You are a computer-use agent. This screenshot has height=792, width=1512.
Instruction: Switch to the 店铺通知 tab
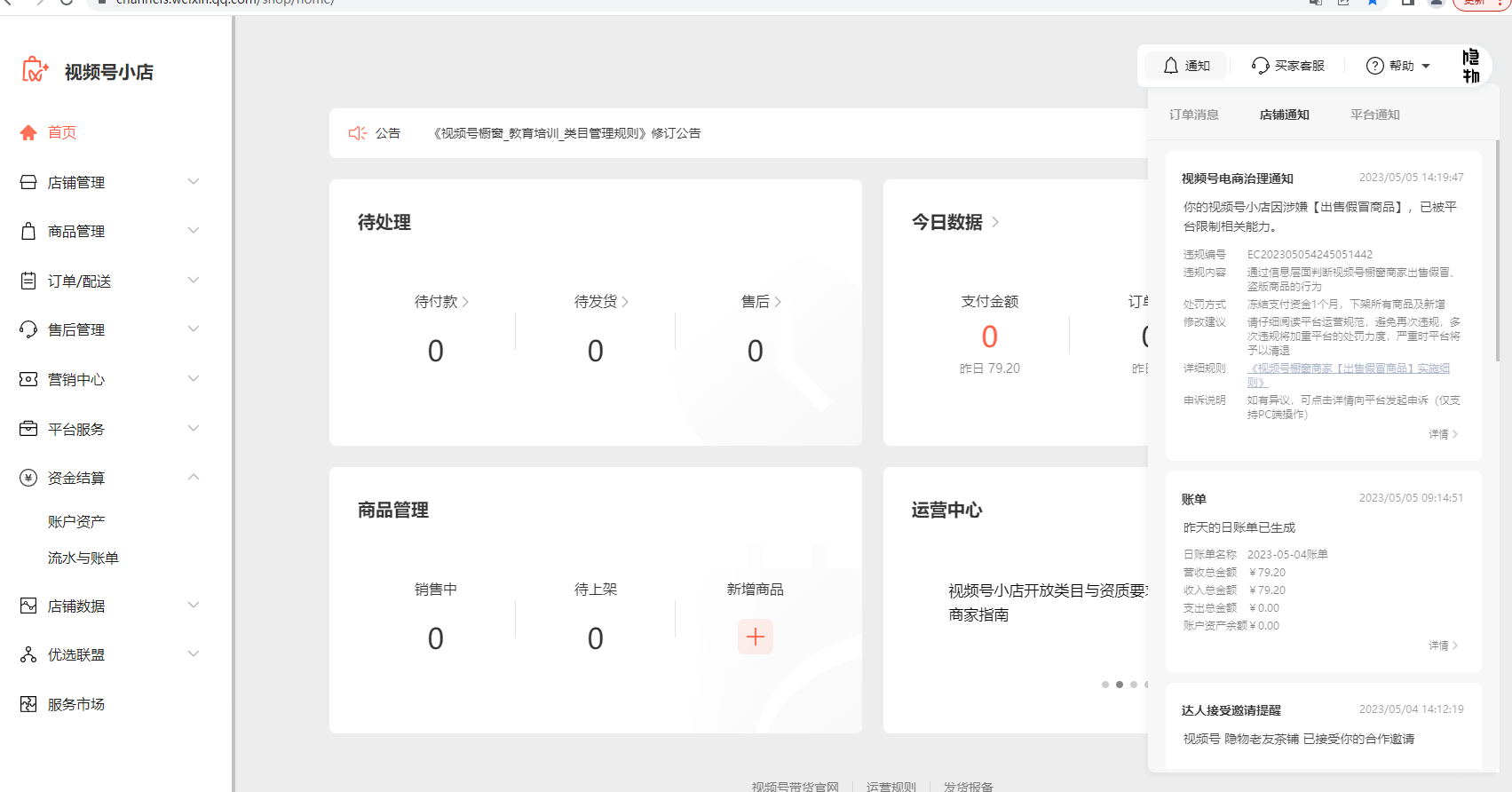1284,115
